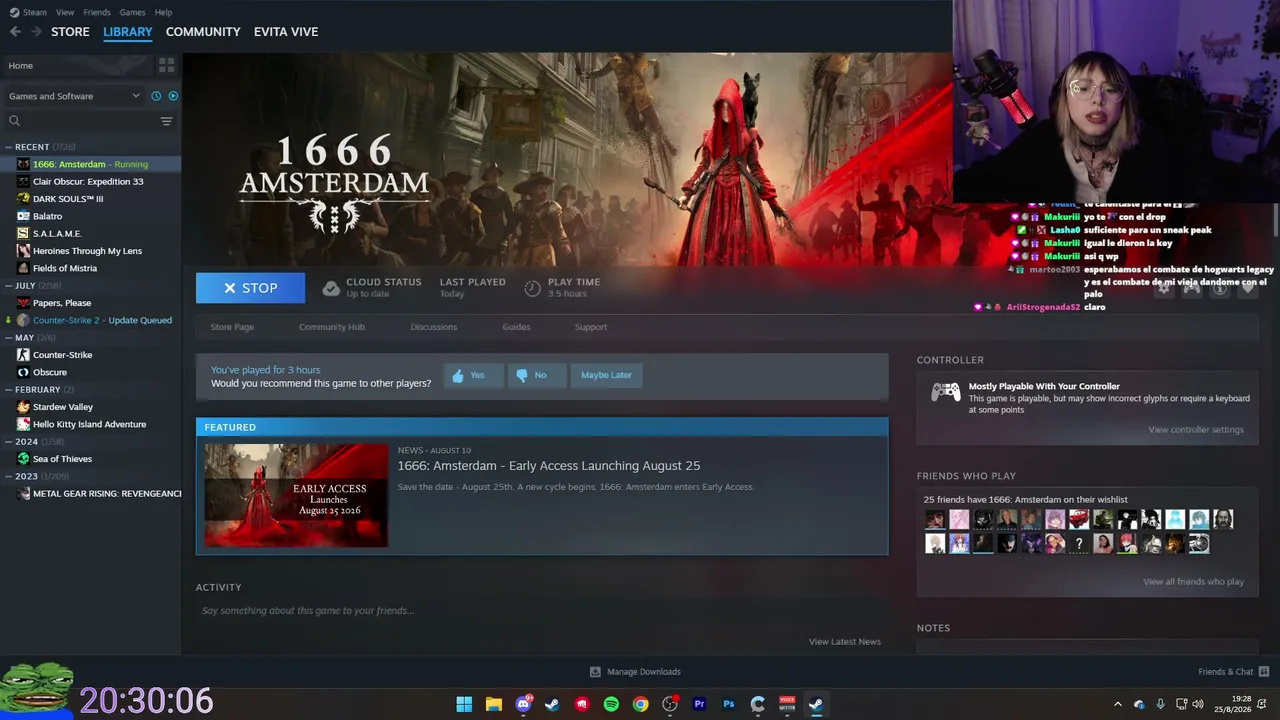Open Stardew Valley from the library
Viewport: 1280px width, 720px height.
tap(63, 407)
